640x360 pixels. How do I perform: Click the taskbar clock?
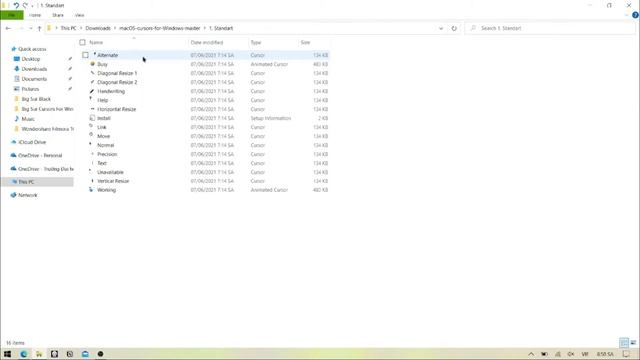click(x=605, y=354)
